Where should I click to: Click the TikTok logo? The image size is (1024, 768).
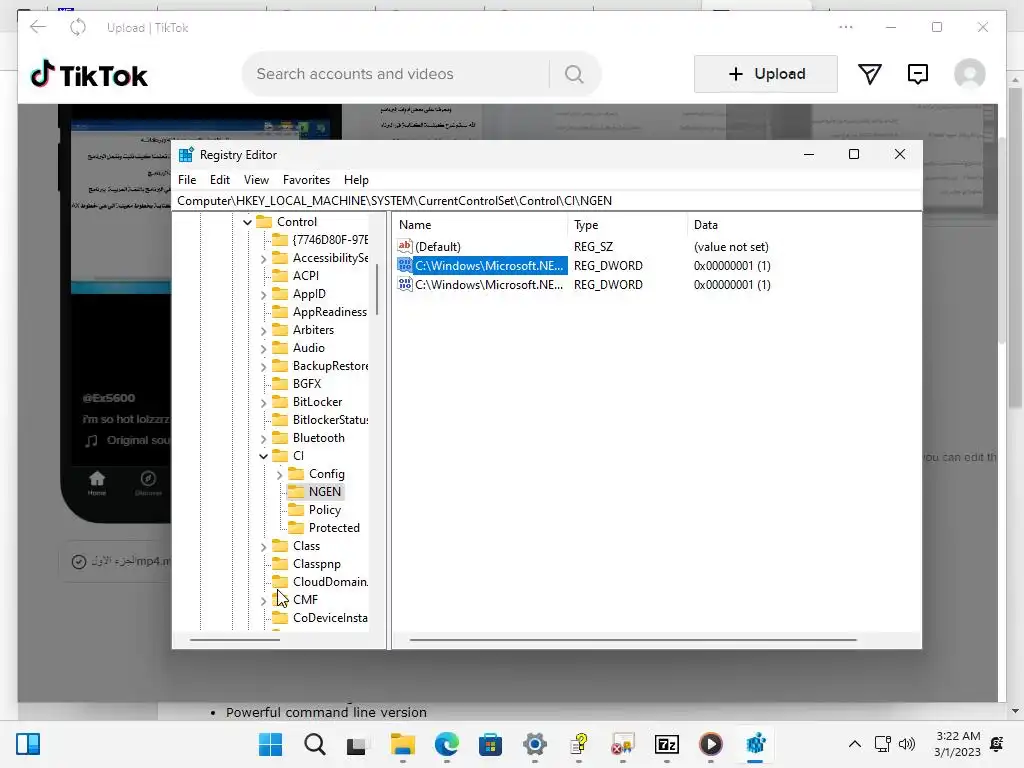point(89,74)
